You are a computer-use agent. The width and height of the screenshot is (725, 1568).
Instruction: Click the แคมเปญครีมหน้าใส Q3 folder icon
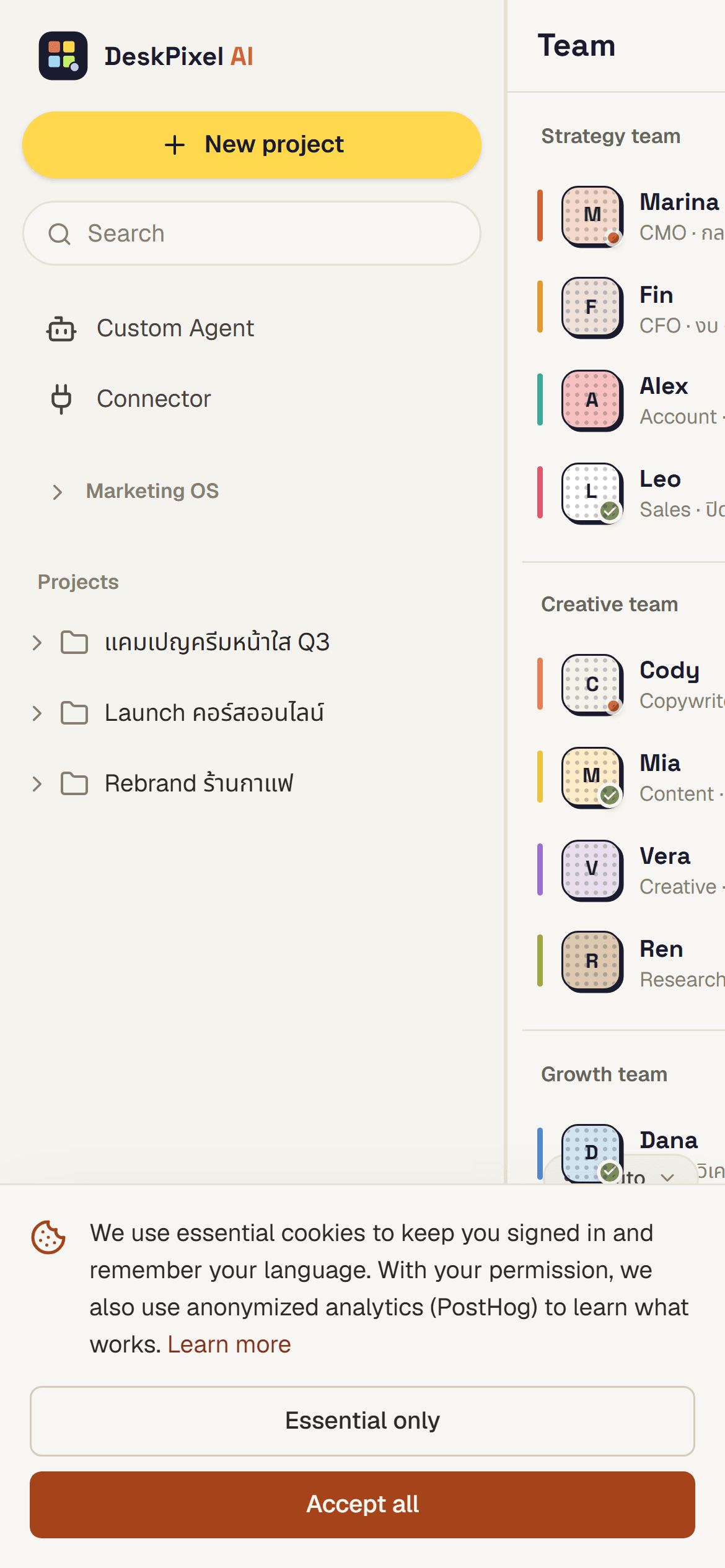[x=74, y=642]
